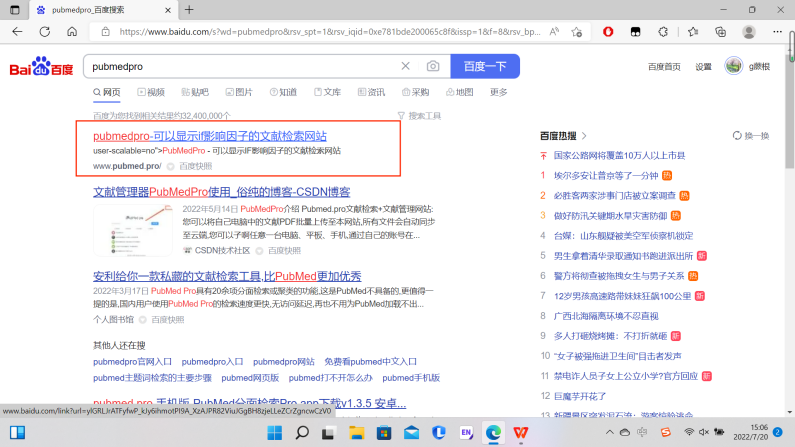The height and width of the screenshot is (447, 795).
Task: Open hot topic 巨魔芋开花了
Action: [580, 396]
